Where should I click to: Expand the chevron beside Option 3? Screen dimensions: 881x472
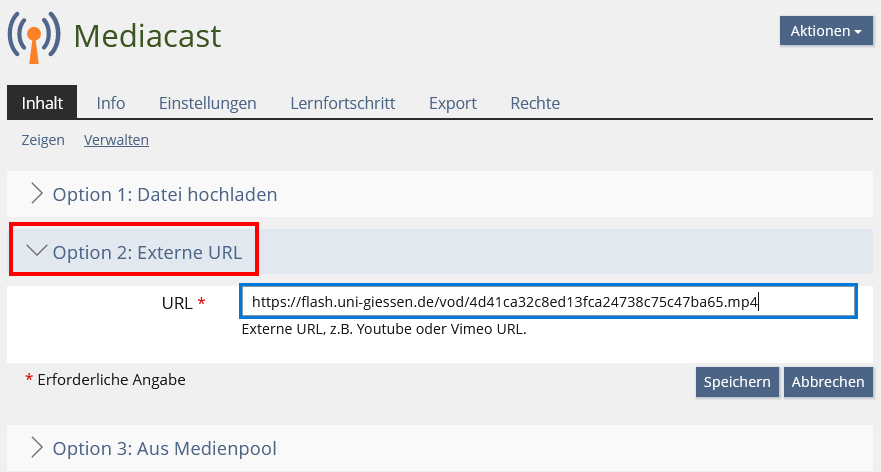tap(36, 447)
